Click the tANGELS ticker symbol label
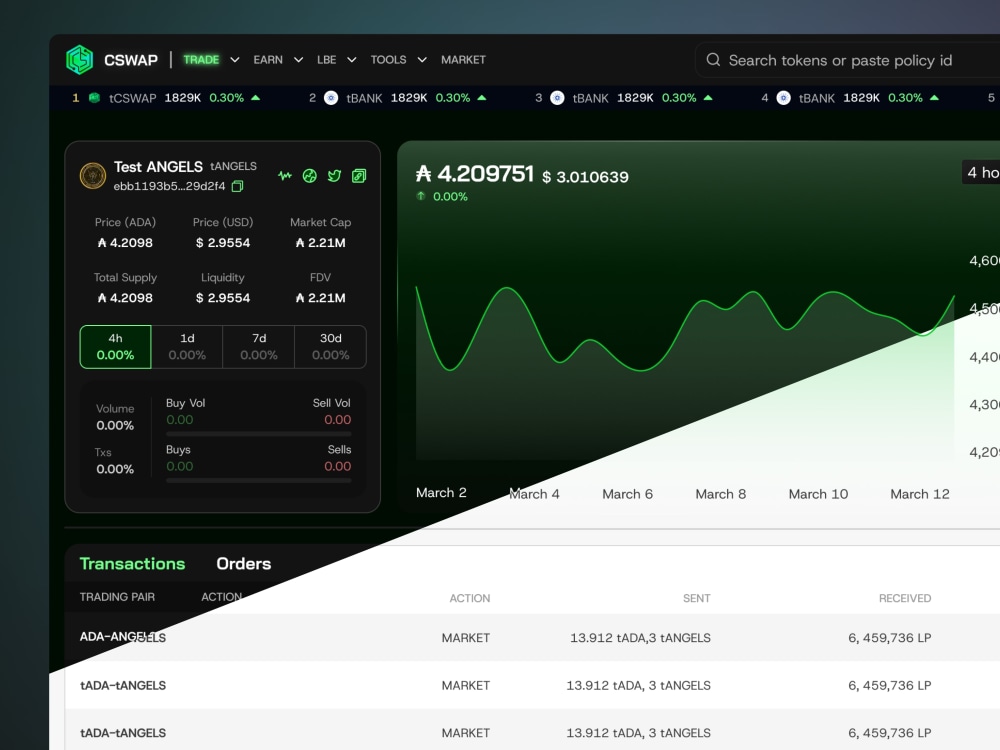 click(233, 166)
